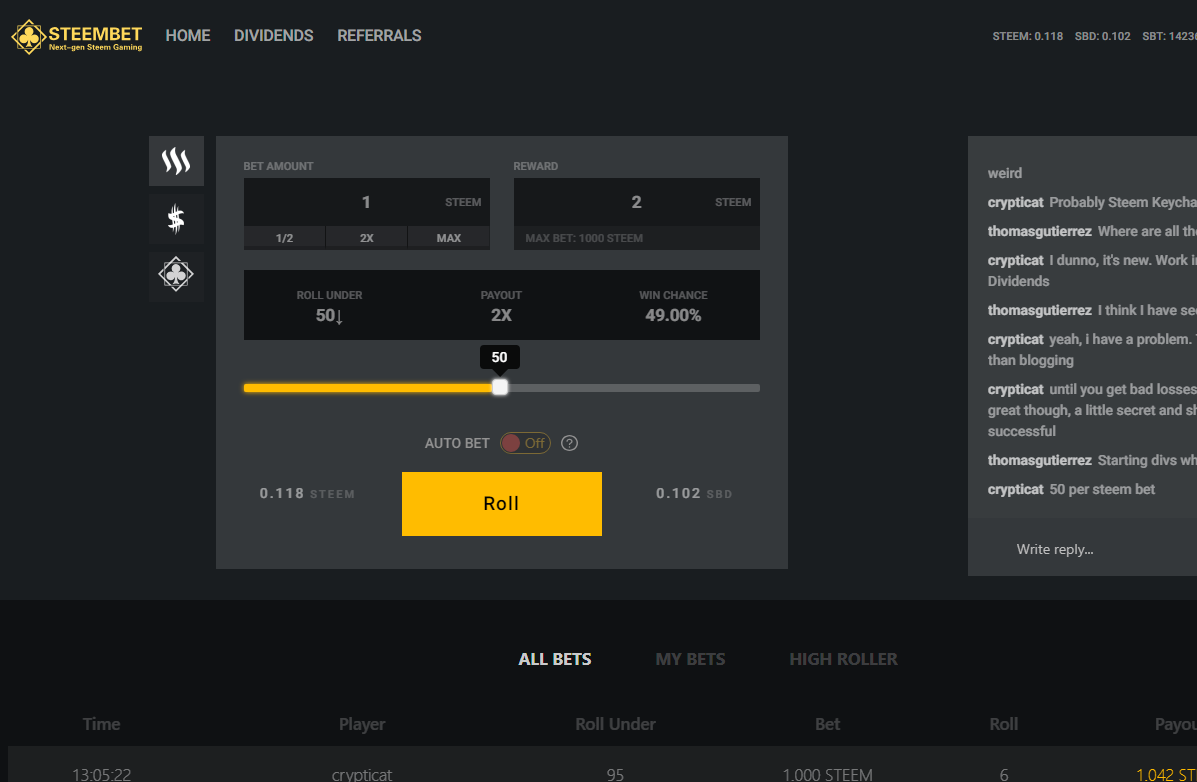
Task: Click the Bet Amount input field
Action: point(366,202)
